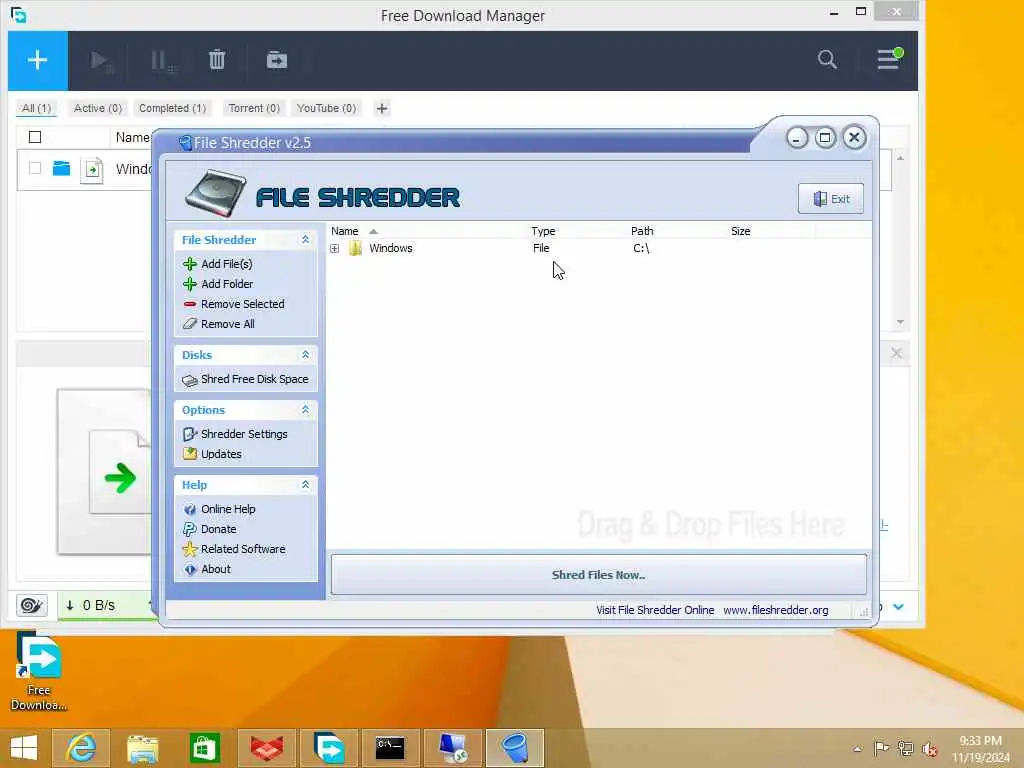This screenshot has width=1024, height=768.
Task: Tick the checkbox of the Windows download row
Action: pyautogui.click(x=35, y=168)
